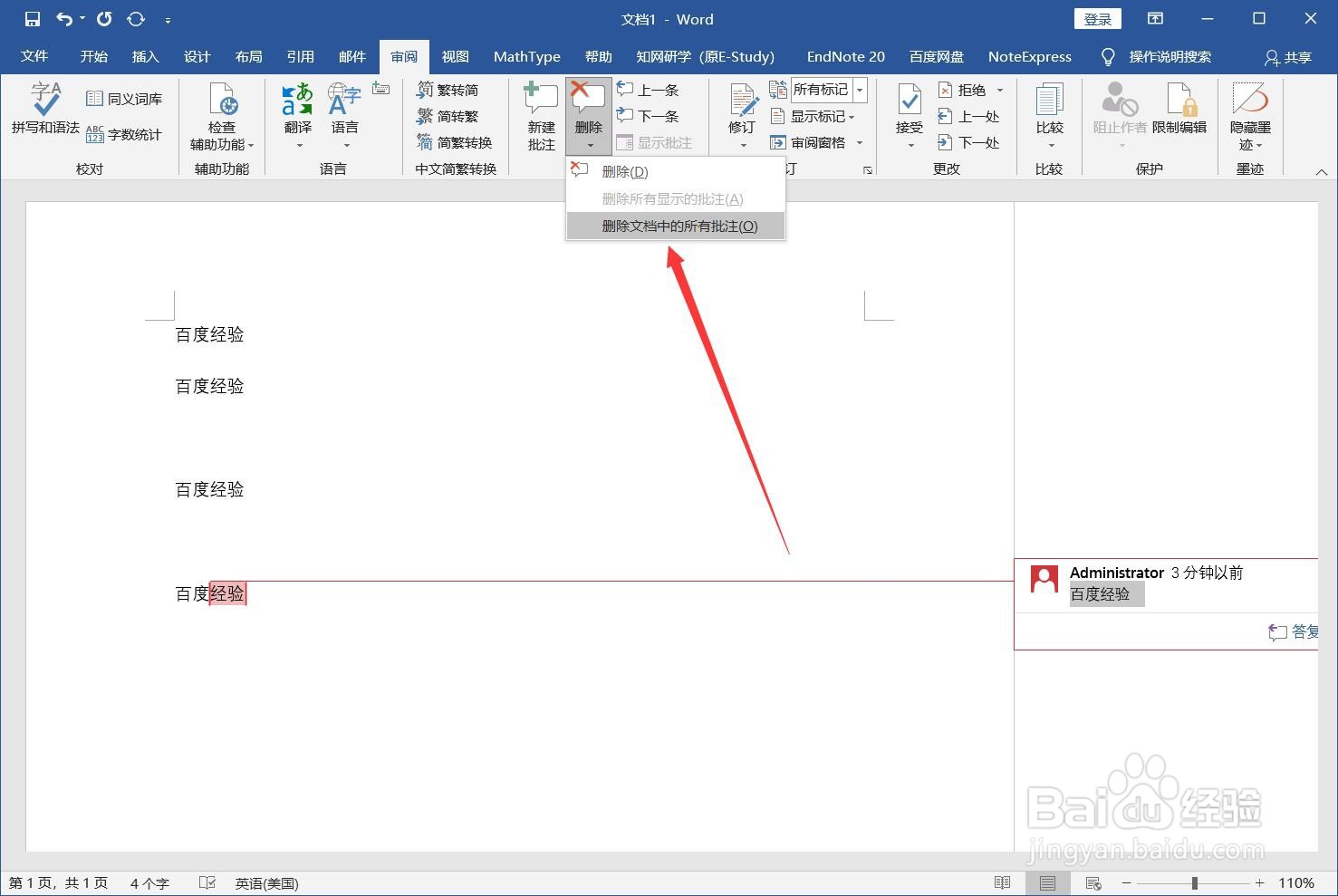Adjust the zoom slider handle
1338x896 pixels.
[x=1195, y=882]
